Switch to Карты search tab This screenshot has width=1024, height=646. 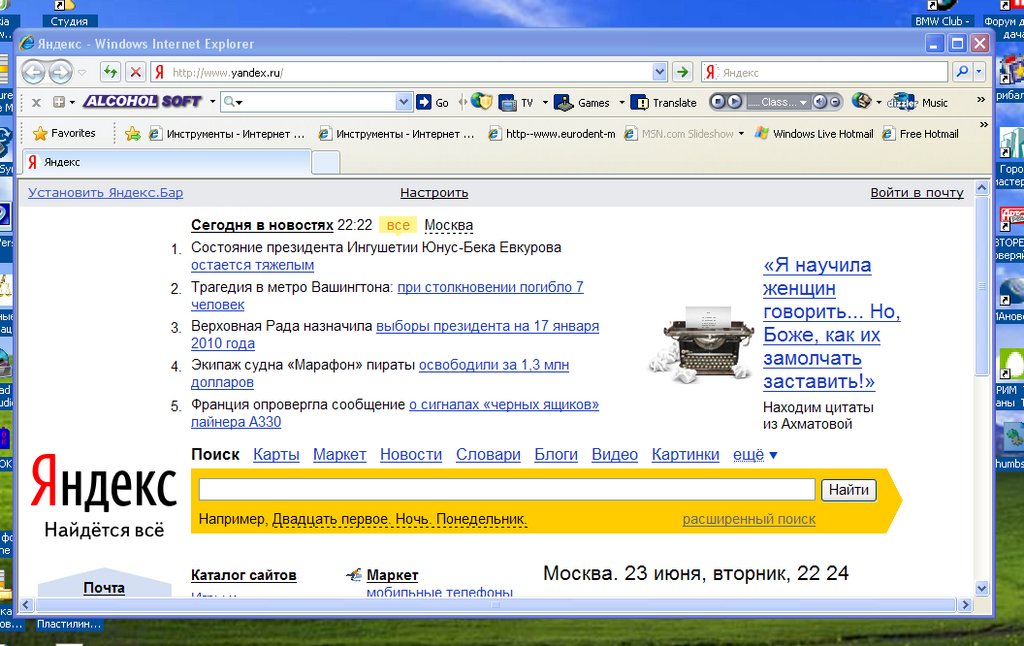click(x=276, y=455)
